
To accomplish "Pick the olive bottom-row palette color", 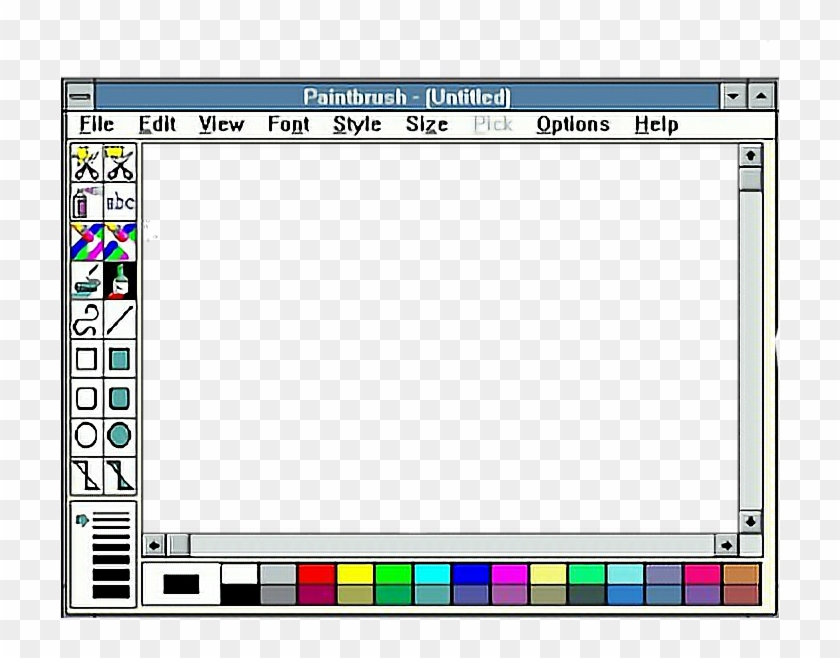I will (x=355, y=595).
